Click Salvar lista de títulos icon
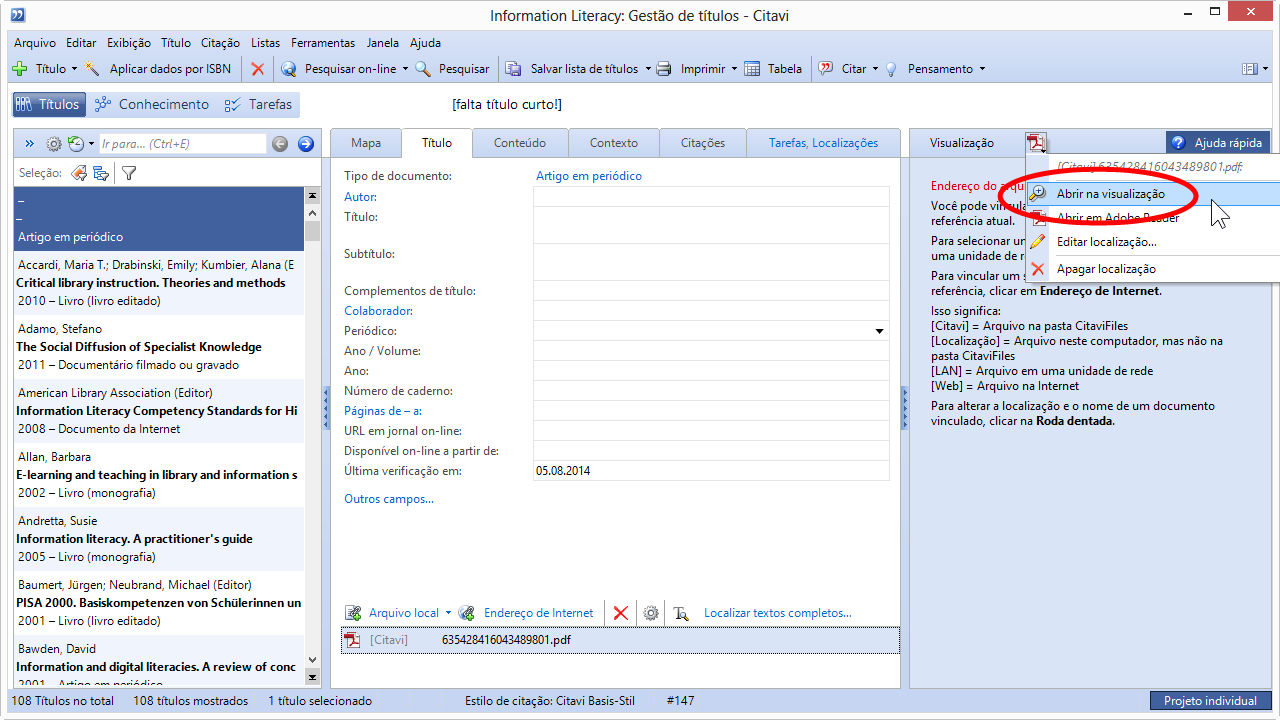The width and height of the screenshot is (1280, 720). pos(513,69)
